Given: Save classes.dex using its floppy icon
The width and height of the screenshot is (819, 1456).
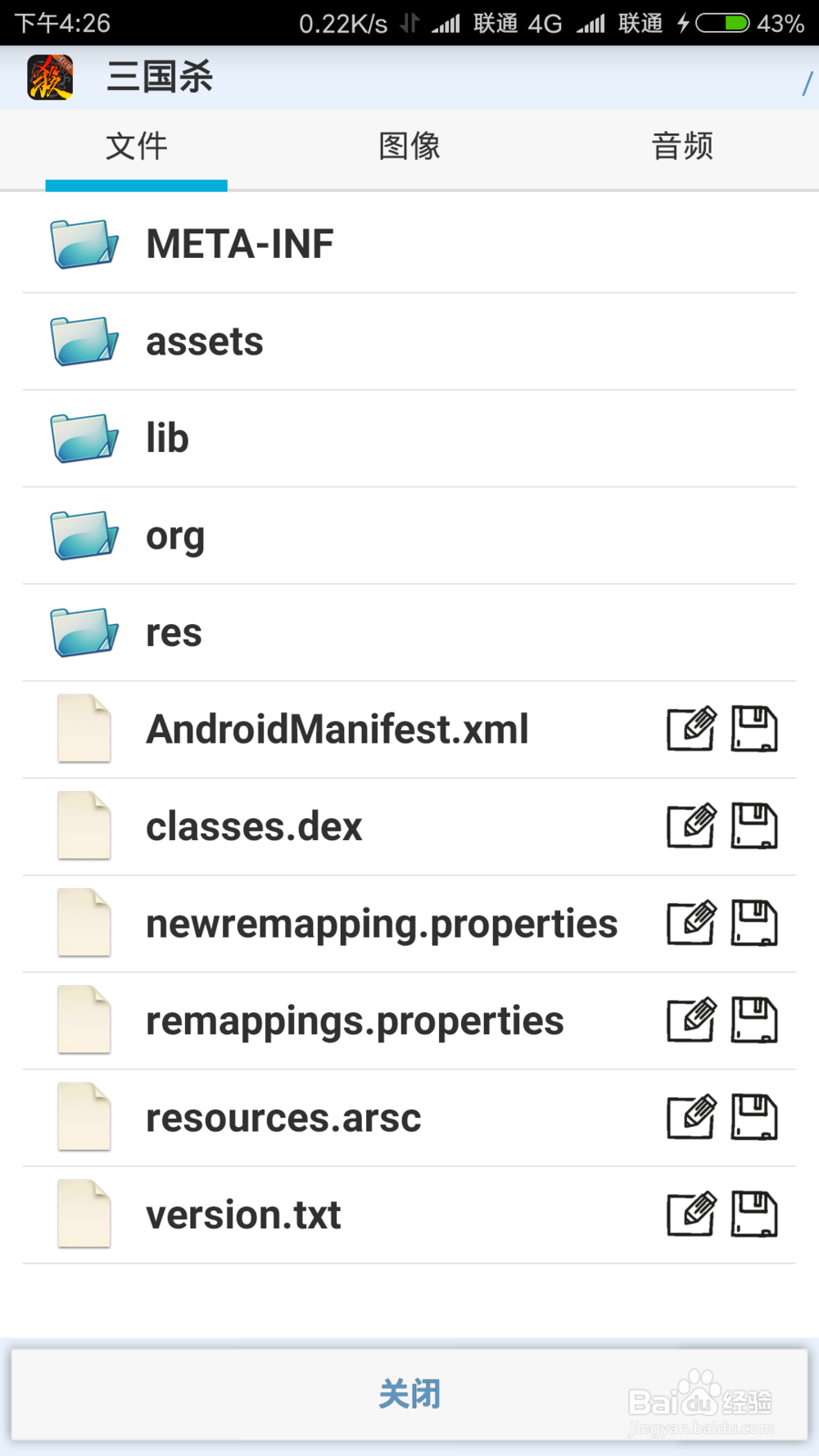Looking at the screenshot, I should click(754, 826).
